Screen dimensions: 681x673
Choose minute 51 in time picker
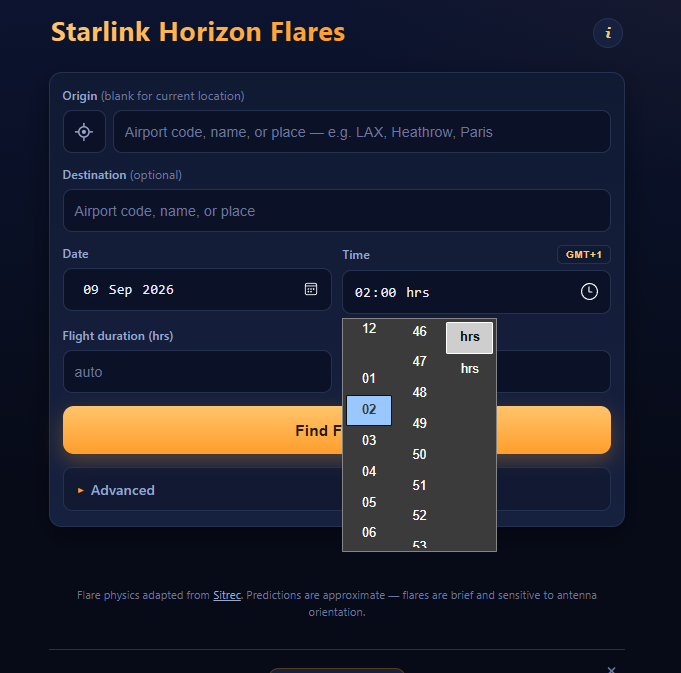click(x=419, y=485)
